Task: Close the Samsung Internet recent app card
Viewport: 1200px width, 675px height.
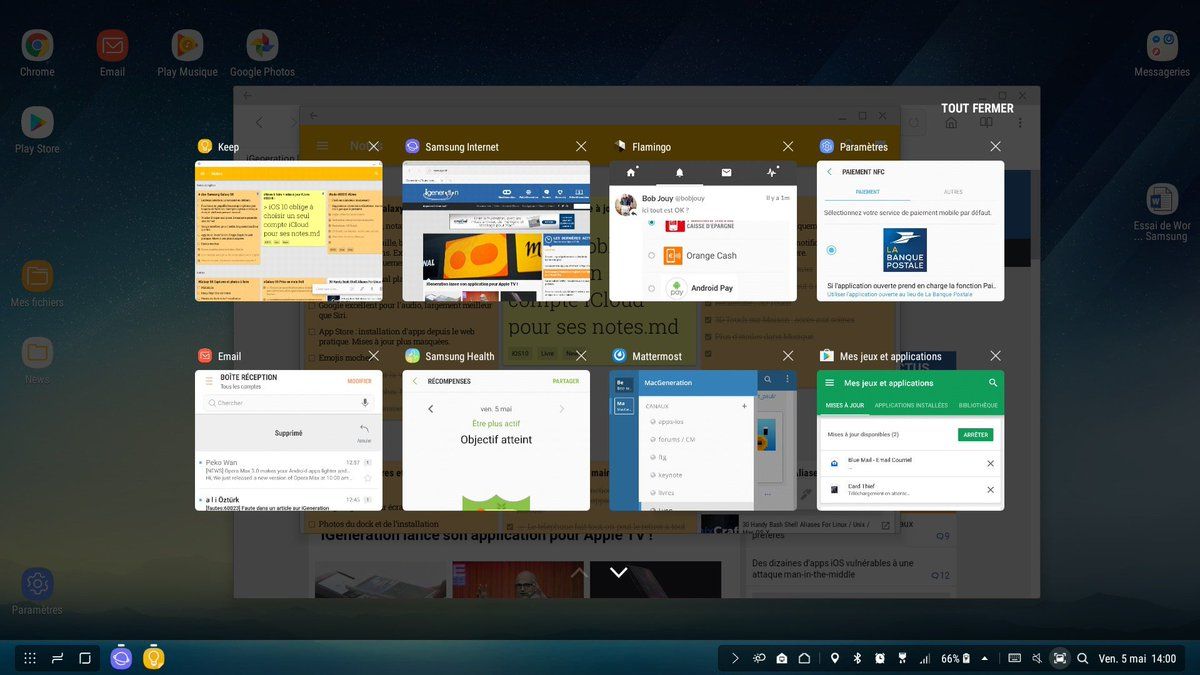Action: 581,147
